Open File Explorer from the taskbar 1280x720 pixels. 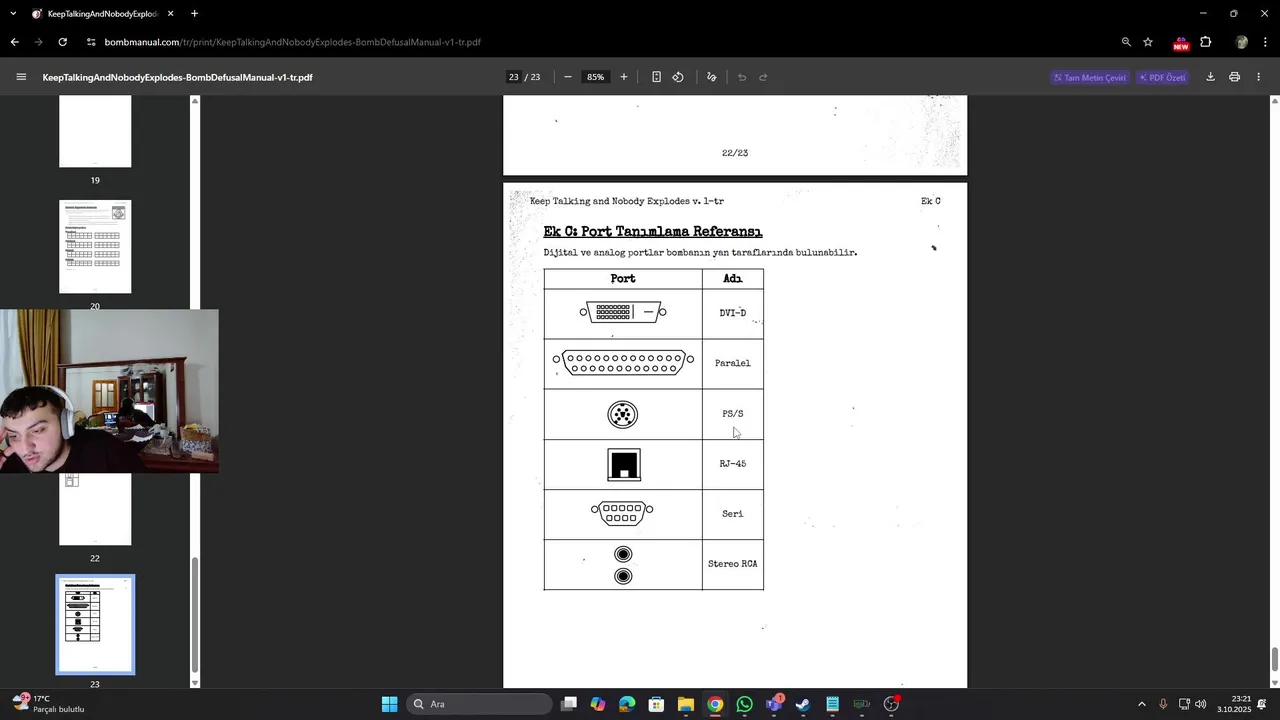pyautogui.click(x=686, y=704)
